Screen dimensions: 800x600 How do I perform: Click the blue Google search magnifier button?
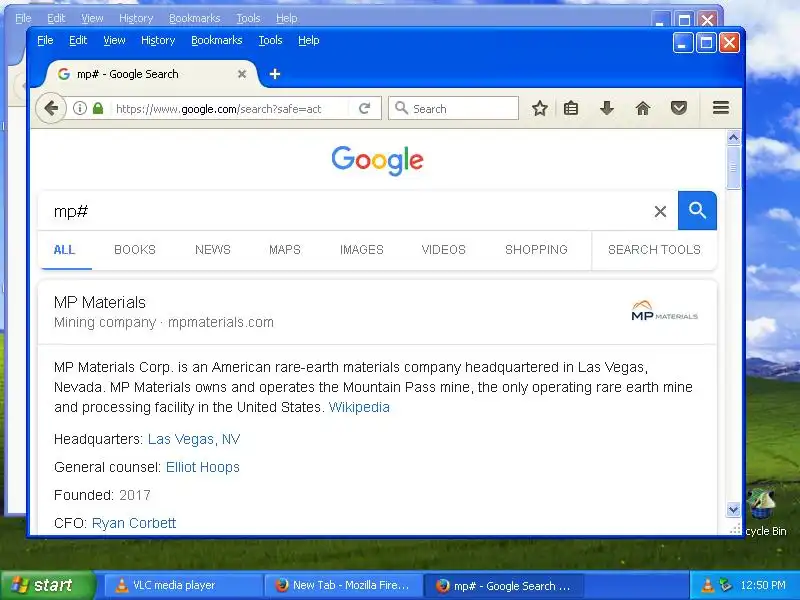697,211
